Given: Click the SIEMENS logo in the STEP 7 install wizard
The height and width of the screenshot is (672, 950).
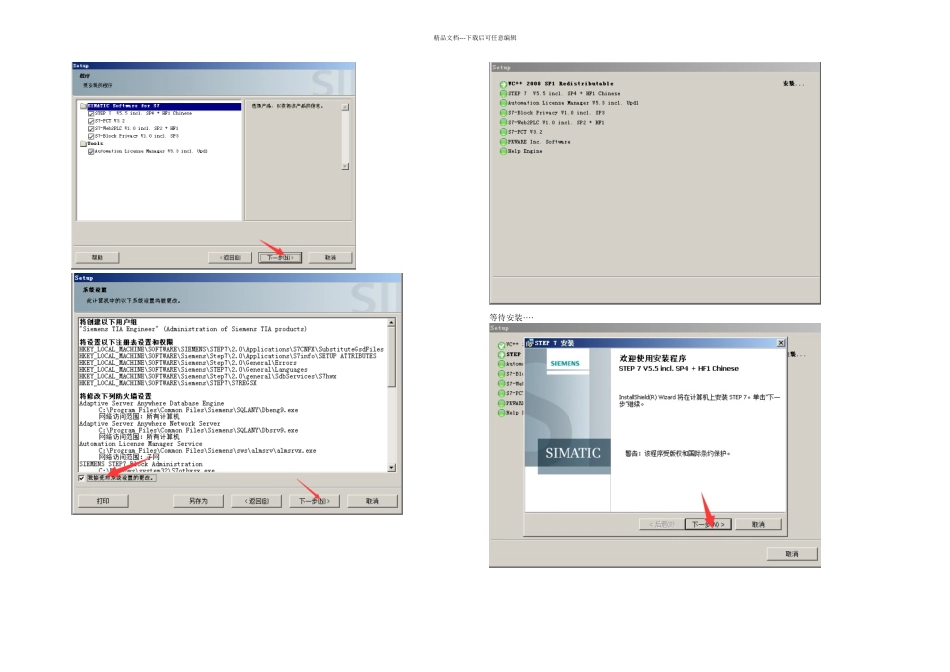Looking at the screenshot, I should click(565, 364).
